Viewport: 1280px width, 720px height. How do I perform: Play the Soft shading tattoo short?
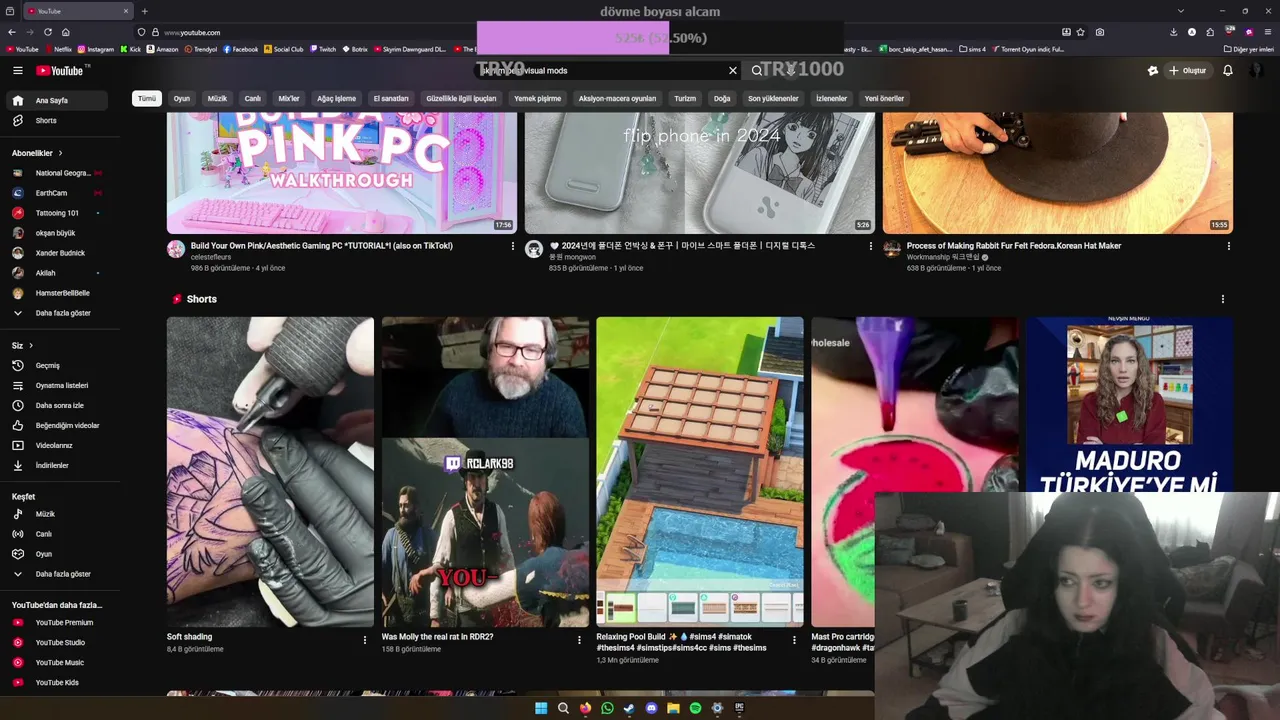(x=270, y=472)
